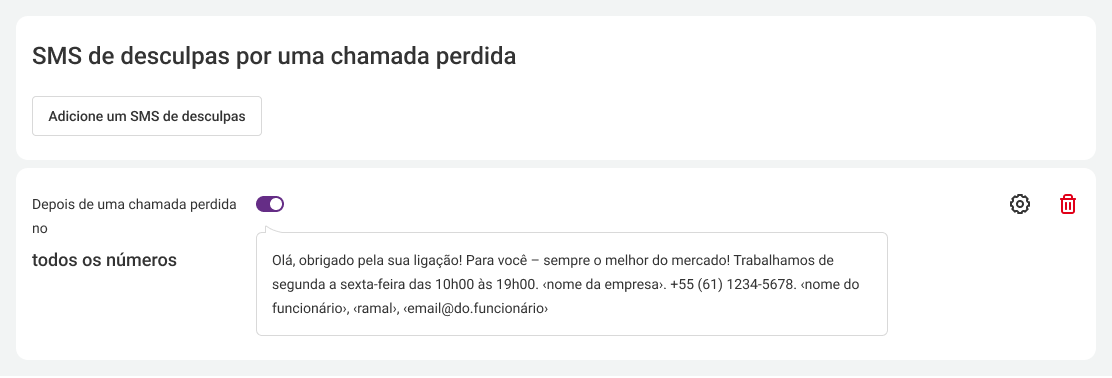
Task: Select the 'todos os números' label
Action: (x=104, y=260)
